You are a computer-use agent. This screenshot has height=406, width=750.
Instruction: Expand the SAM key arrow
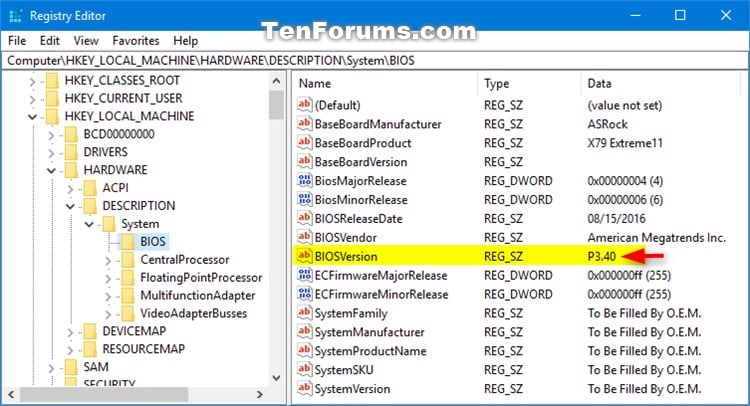[x=51, y=368]
